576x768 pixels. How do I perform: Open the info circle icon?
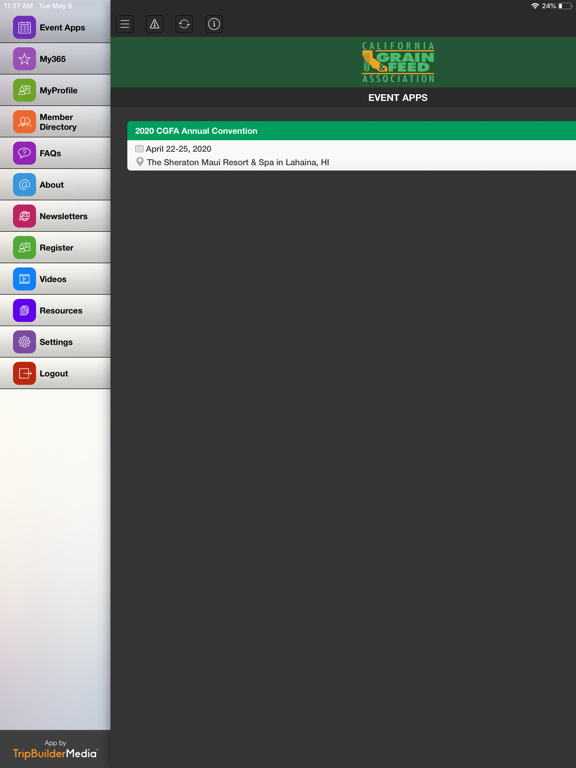[214, 24]
